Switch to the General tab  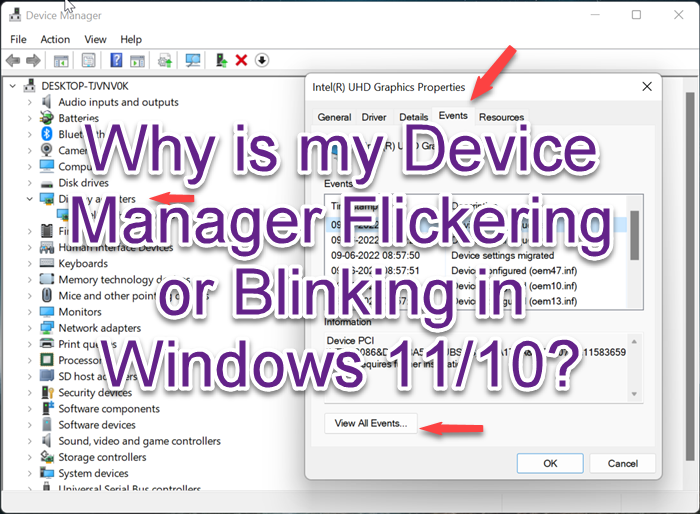pos(334,117)
